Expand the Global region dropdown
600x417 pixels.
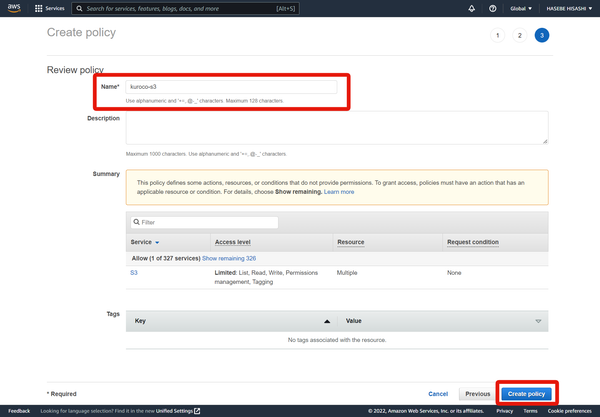[x=521, y=8]
